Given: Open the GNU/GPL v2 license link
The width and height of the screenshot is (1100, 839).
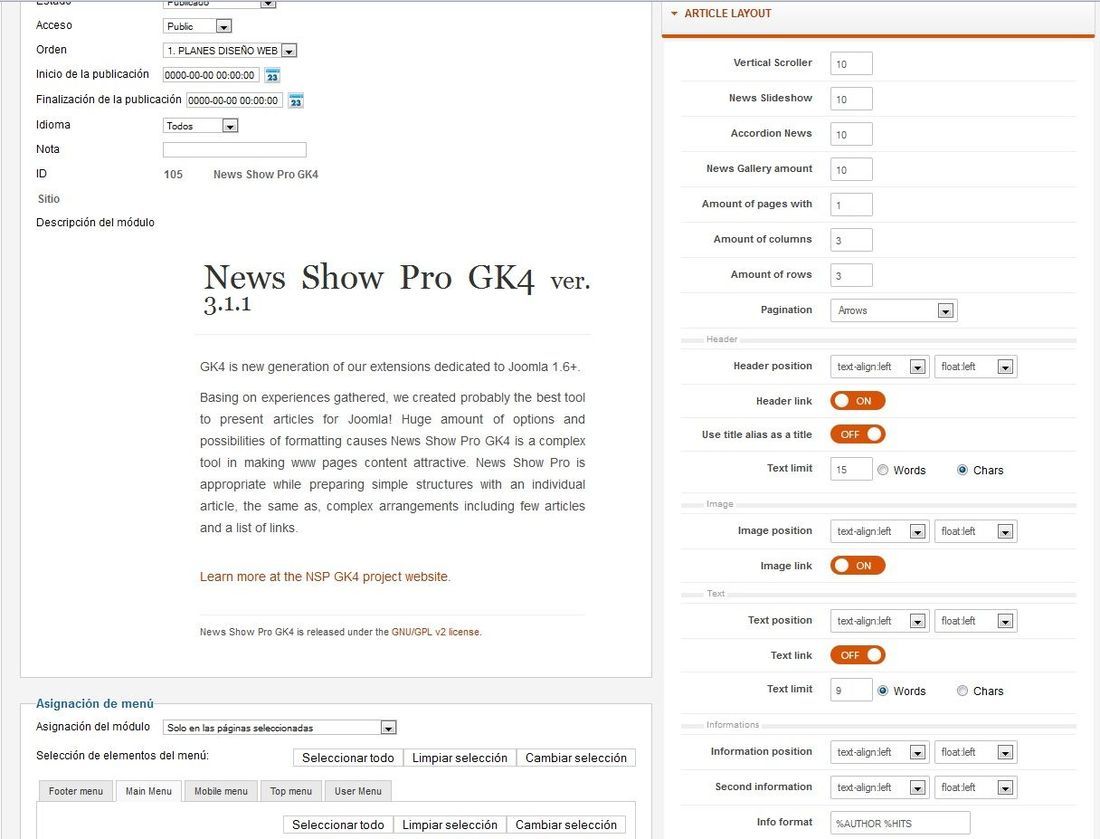Looking at the screenshot, I should coord(436,632).
